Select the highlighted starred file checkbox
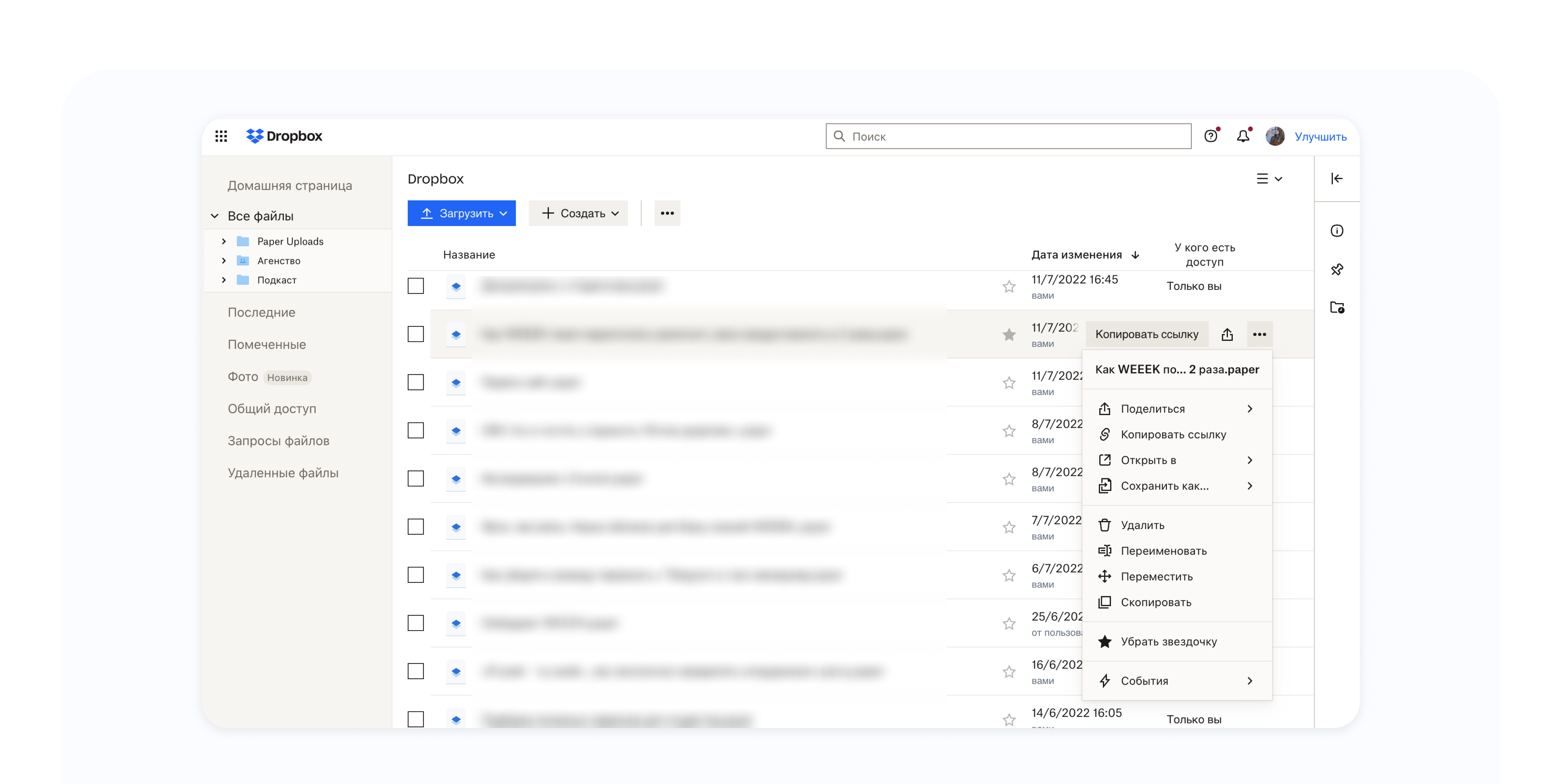The width and height of the screenshot is (1563, 784). click(x=415, y=334)
